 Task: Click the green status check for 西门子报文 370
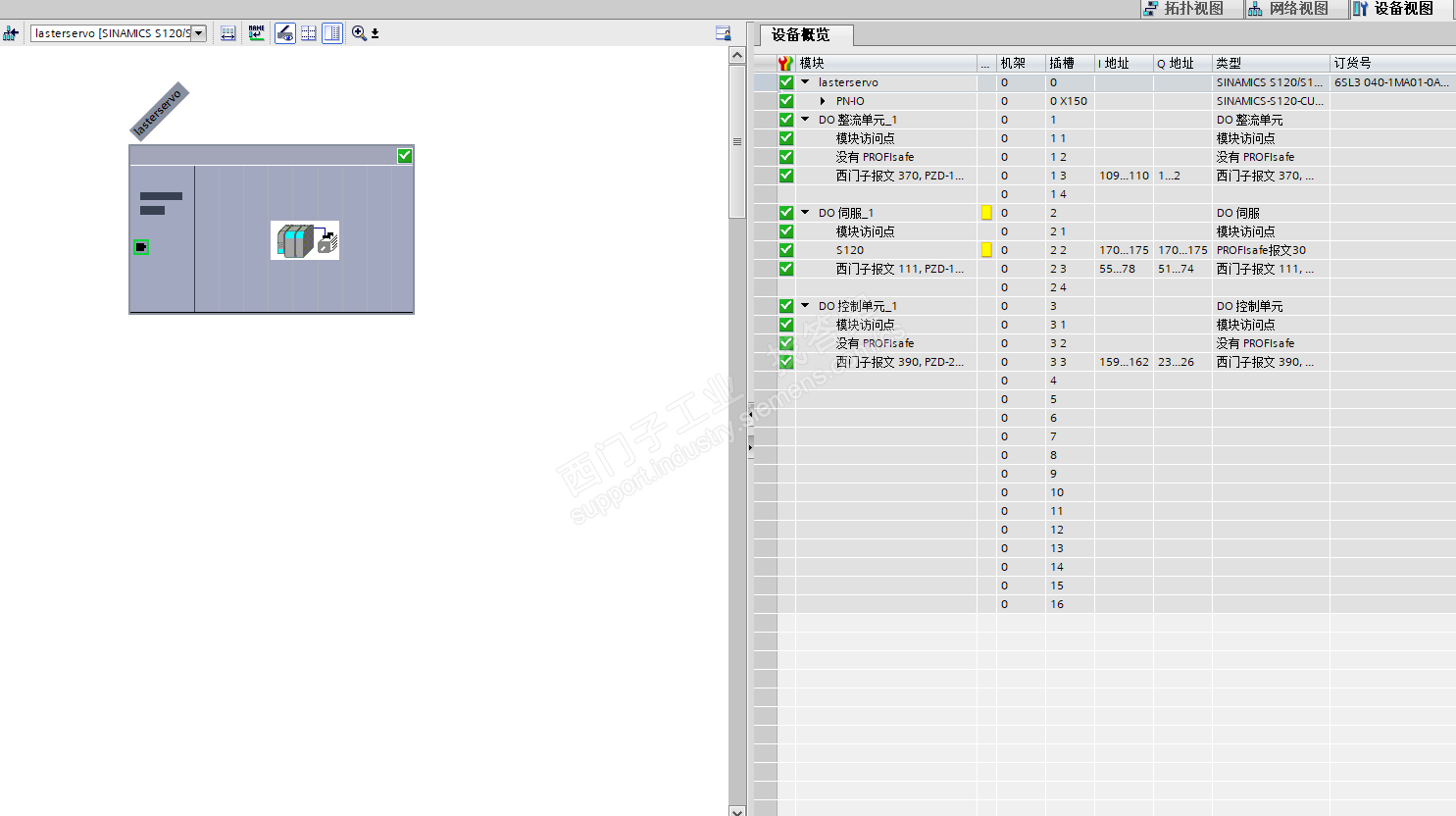pyautogui.click(x=786, y=176)
